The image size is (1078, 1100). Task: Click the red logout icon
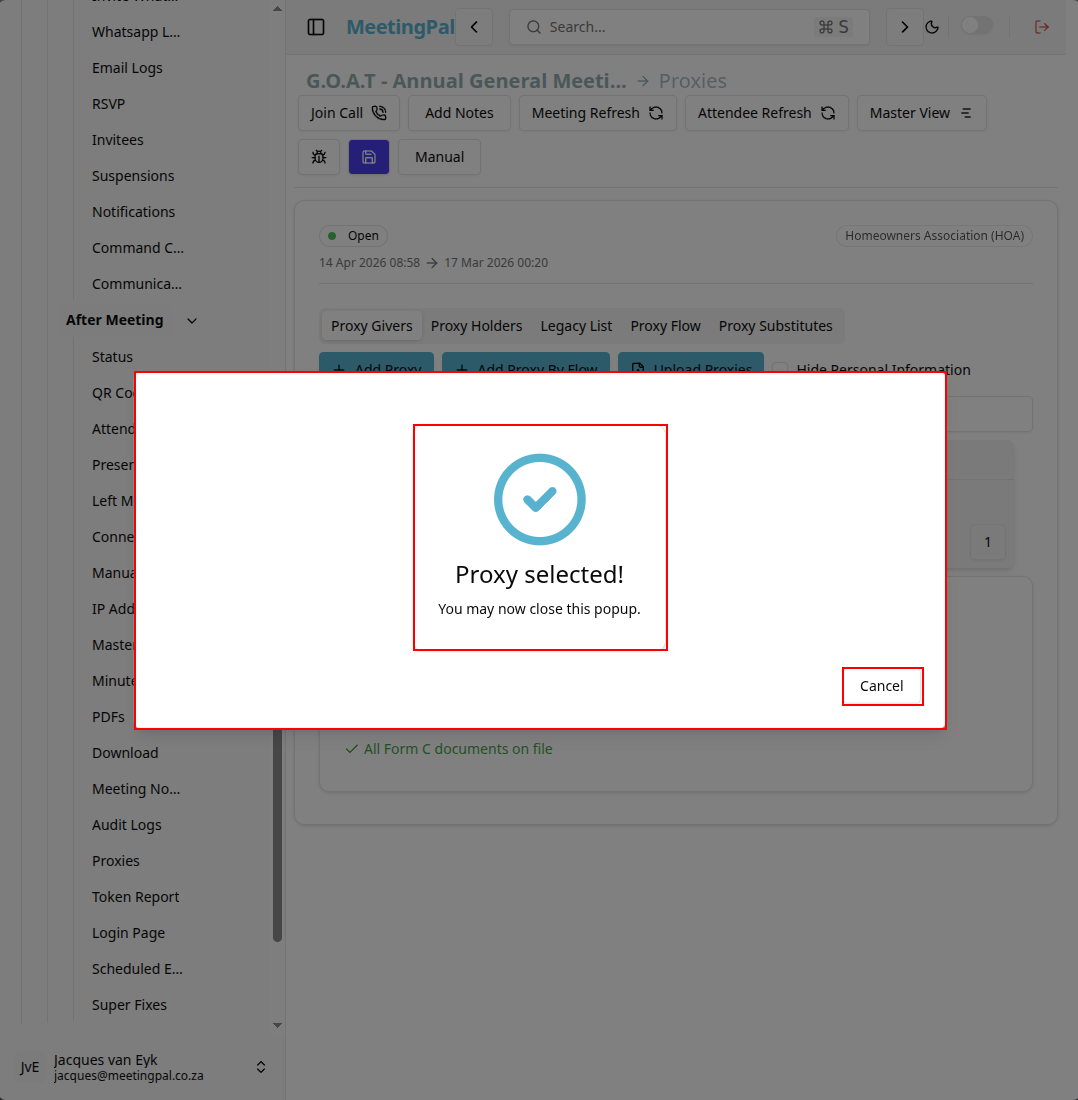coord(1042,27)
